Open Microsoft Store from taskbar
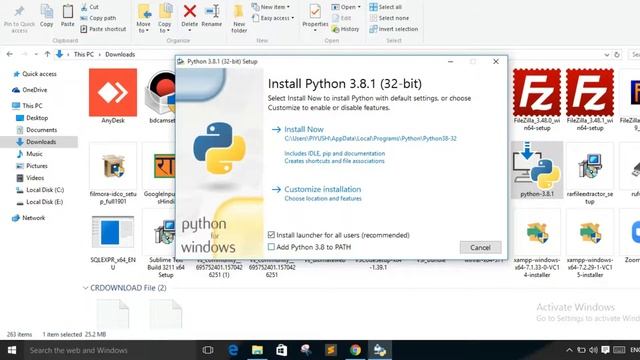 [282, 350]
